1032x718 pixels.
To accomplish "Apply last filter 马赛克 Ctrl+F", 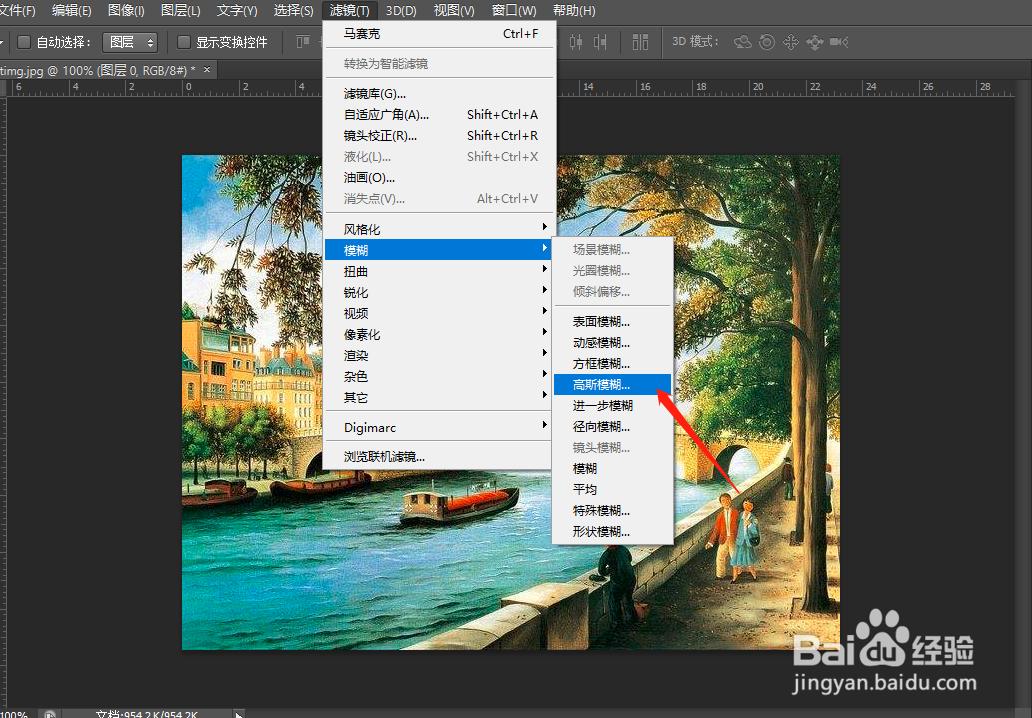I will [439, 34].
